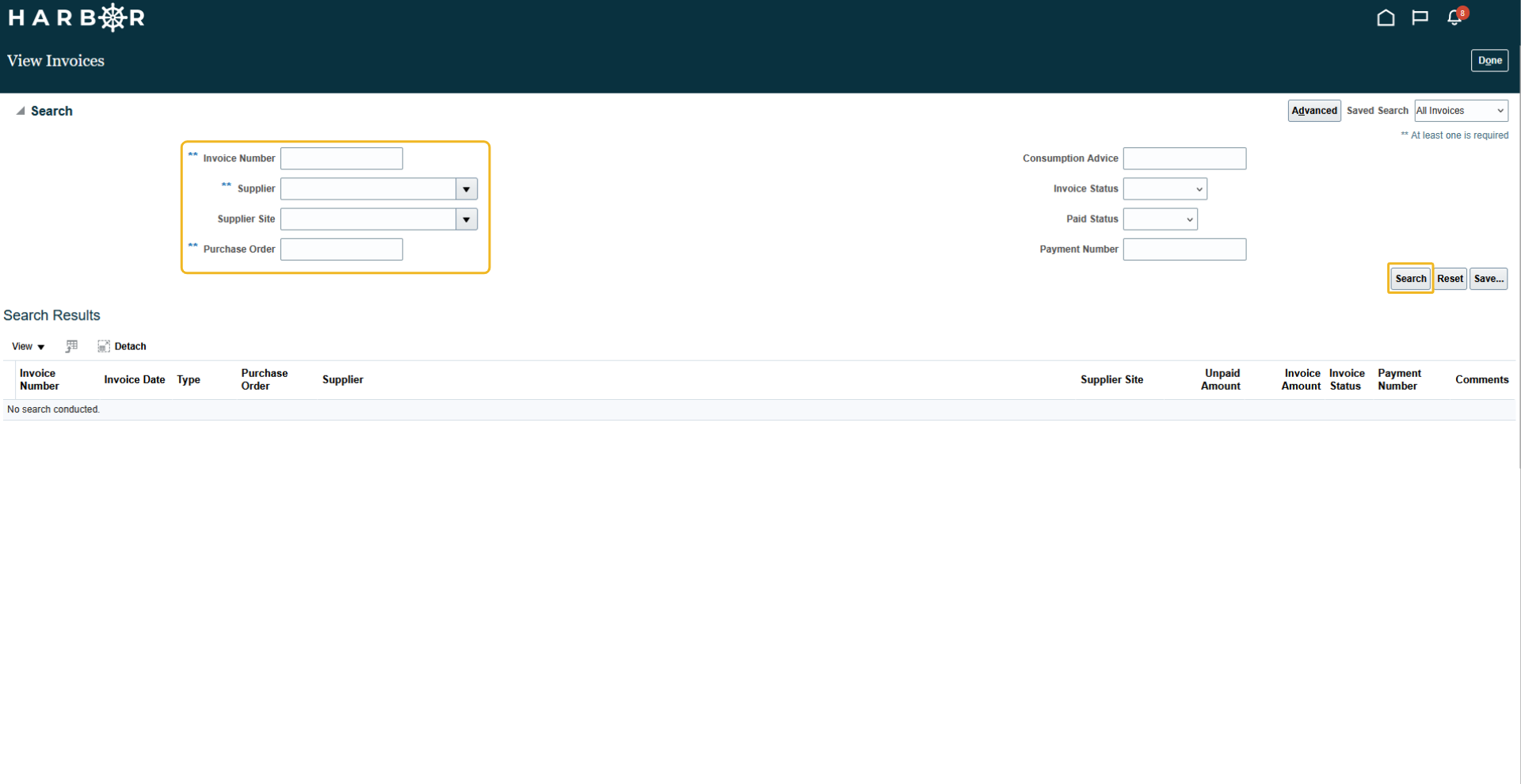Open the Saved Search All Invoices dropdown
The image size is (1521, 784).
[x=1461, y=111]
